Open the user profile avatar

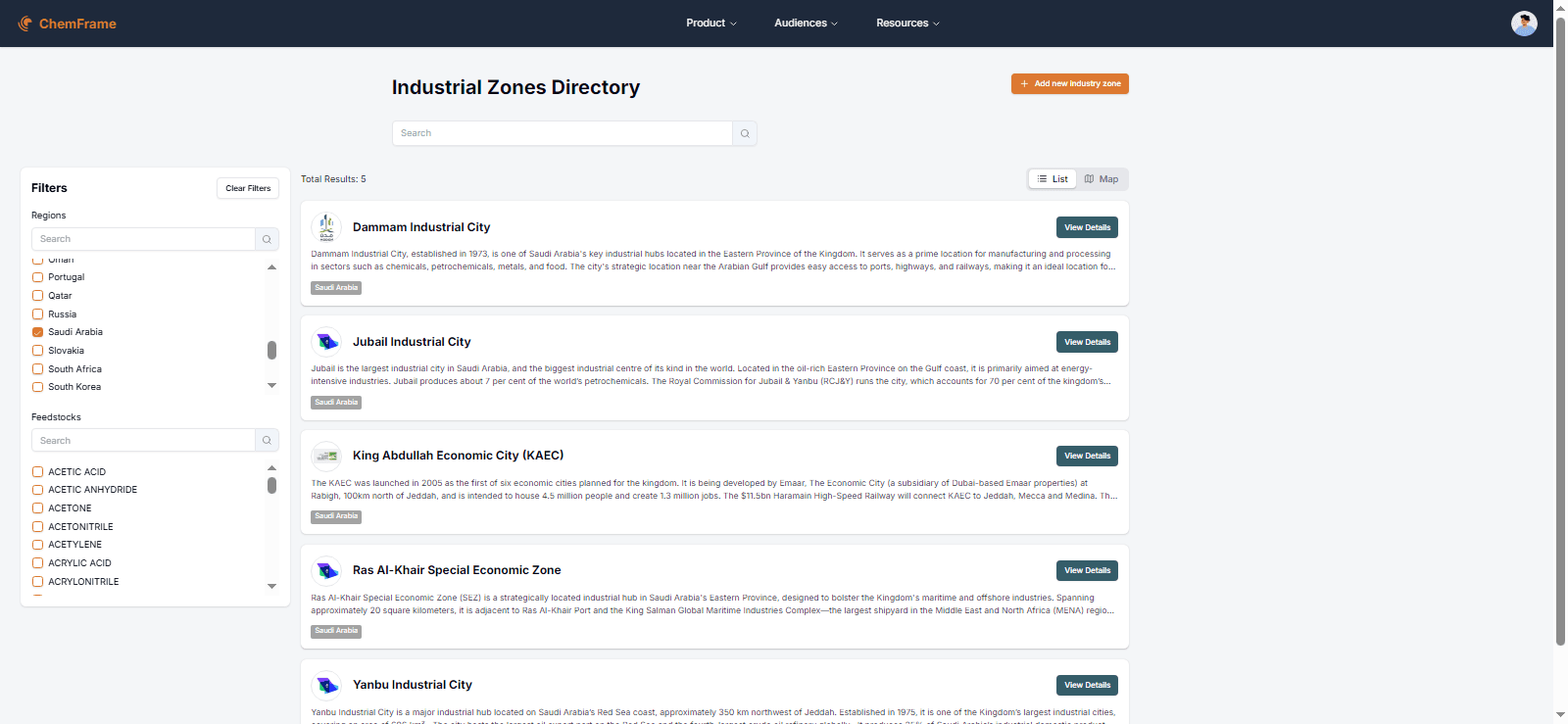1524,24
